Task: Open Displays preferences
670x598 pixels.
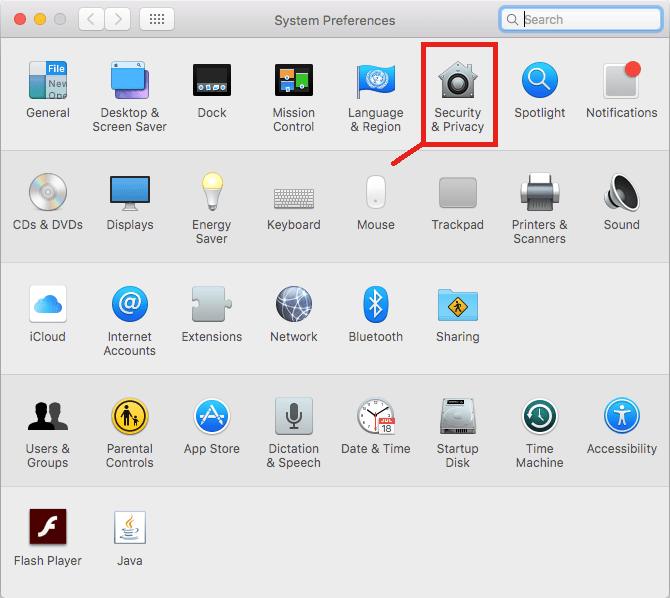Action: tap(130, 193)
